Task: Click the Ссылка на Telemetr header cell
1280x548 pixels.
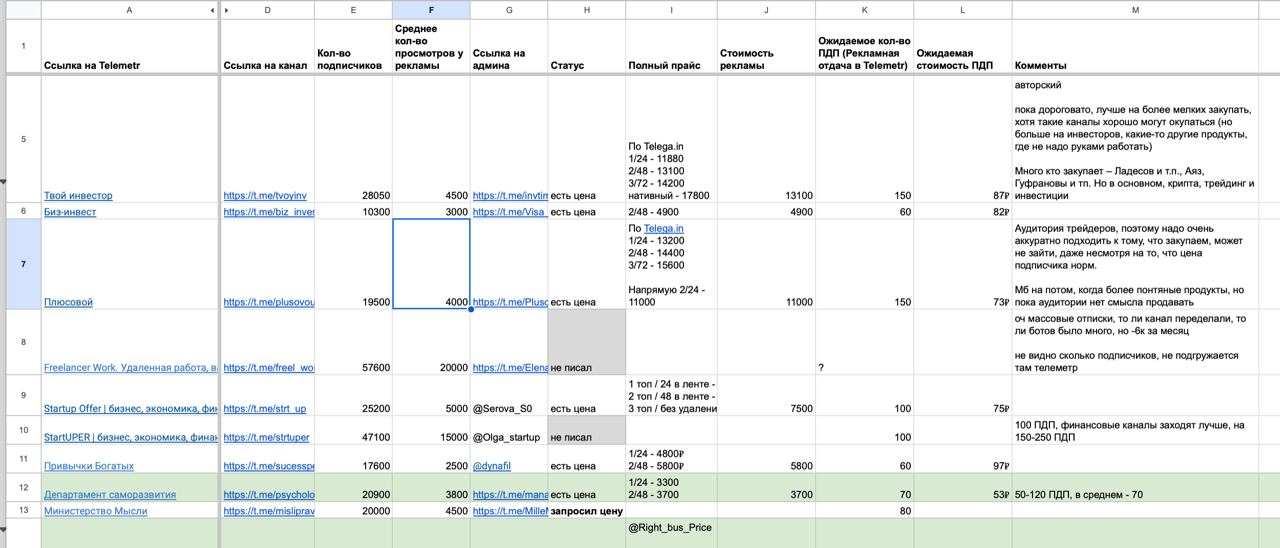Action: [x=130, y=47]
